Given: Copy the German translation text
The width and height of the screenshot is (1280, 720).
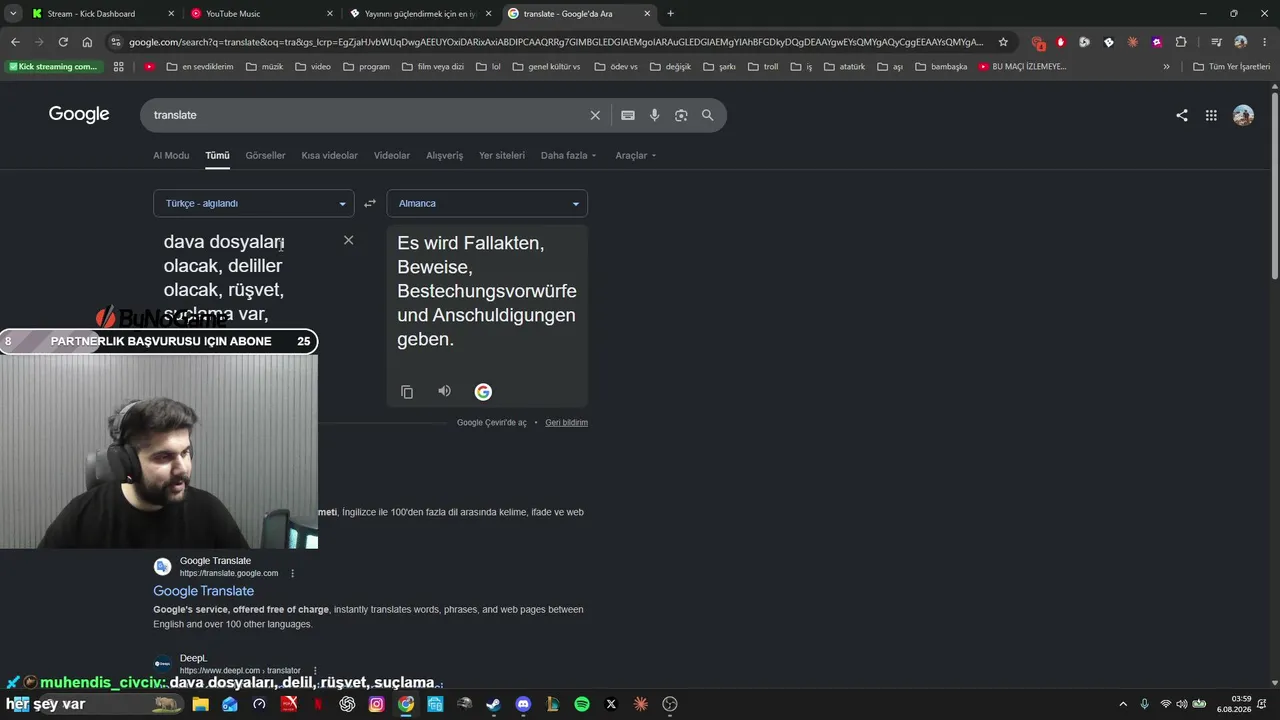Looking at the screenshot, I should 407,392.
